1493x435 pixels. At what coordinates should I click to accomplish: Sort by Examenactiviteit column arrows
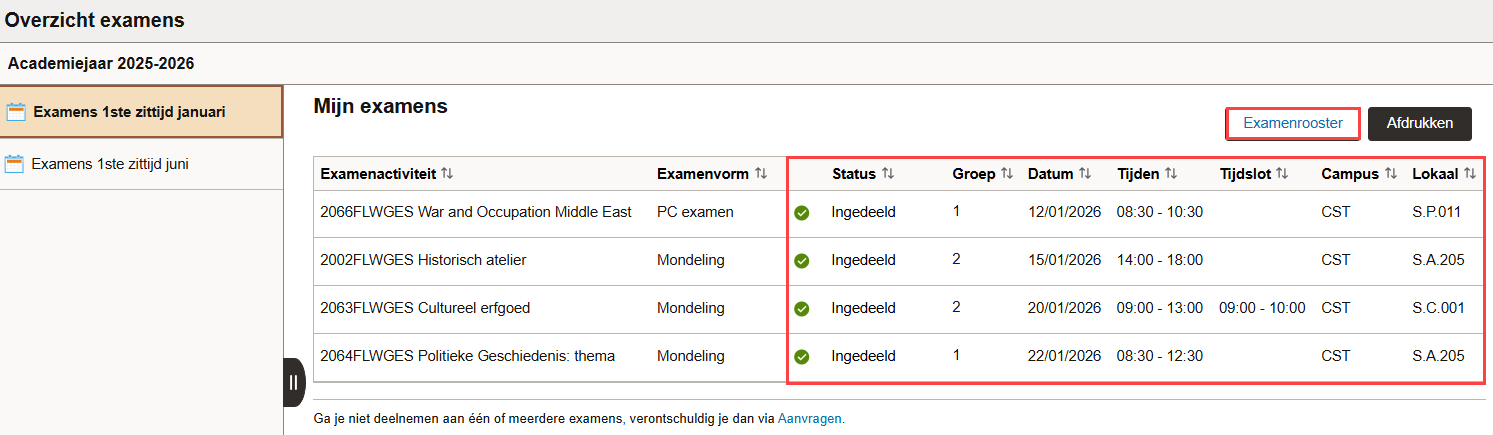[x=447, y=174]
